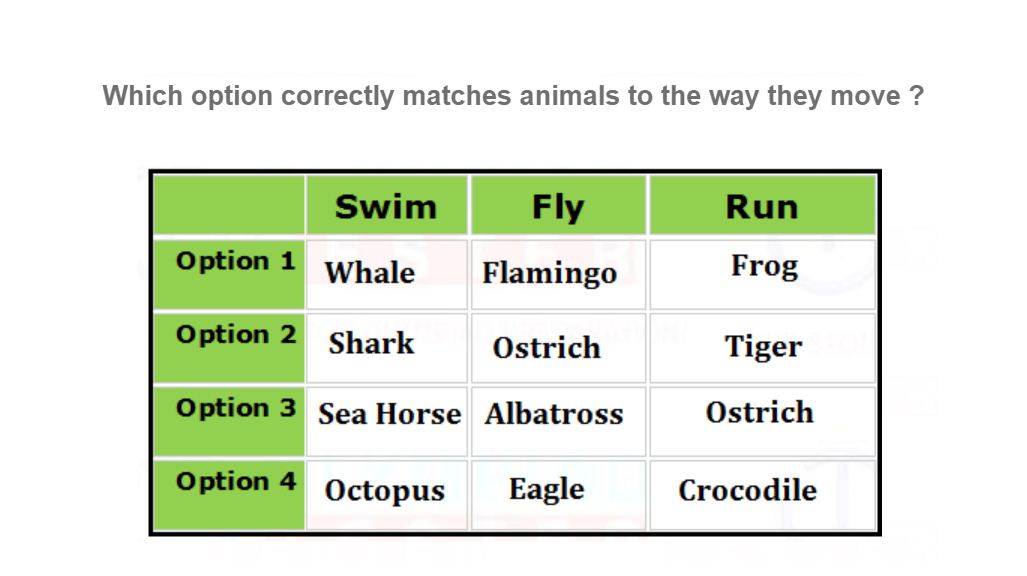Select Ostrich in the Run column

760,413
